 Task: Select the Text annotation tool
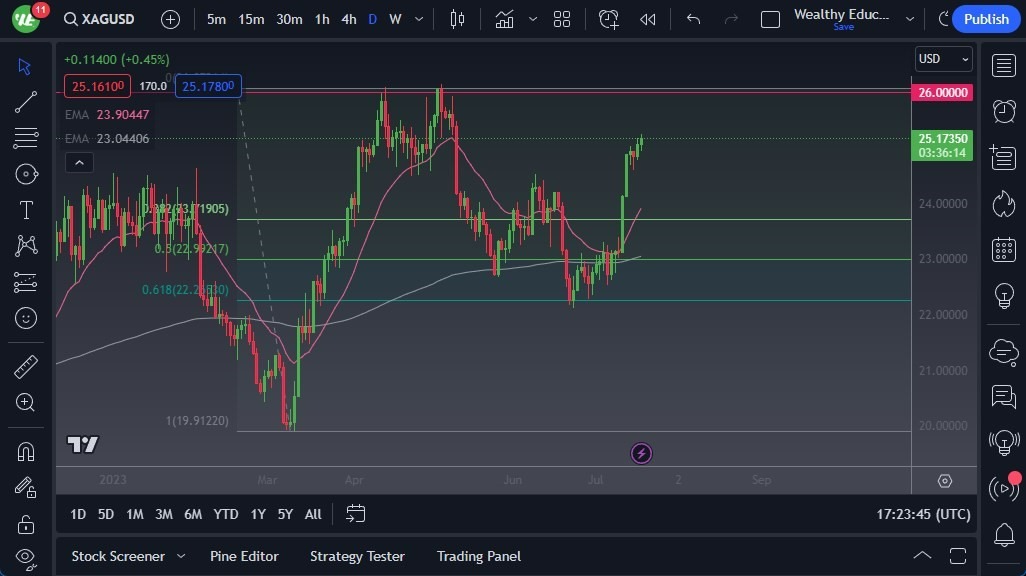(x=26, y=210)
